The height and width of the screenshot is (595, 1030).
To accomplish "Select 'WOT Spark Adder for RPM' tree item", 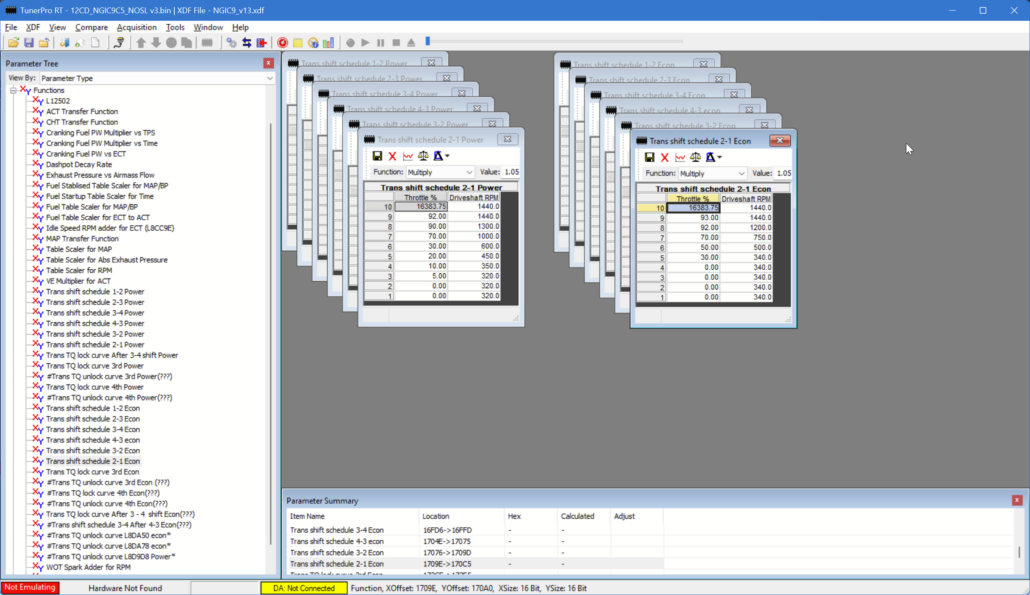I will click(x=88, y=567).
